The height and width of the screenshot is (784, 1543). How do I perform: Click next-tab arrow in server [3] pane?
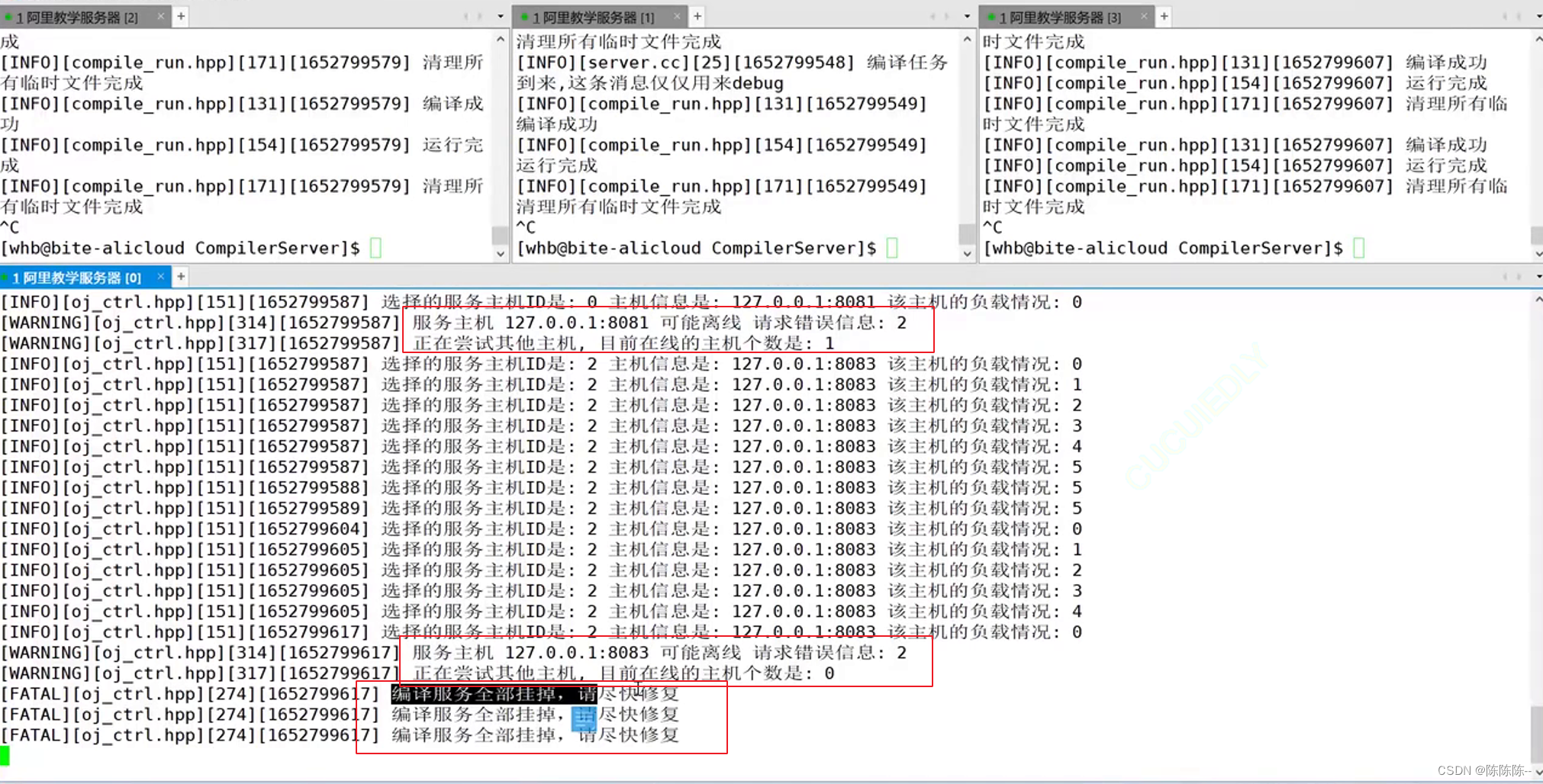pyautogui.click(x=1519, y=16)
